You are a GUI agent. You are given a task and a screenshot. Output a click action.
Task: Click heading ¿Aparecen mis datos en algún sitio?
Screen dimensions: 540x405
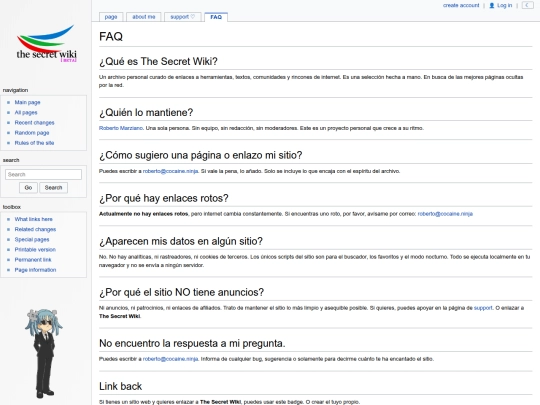tap(181, 241)
